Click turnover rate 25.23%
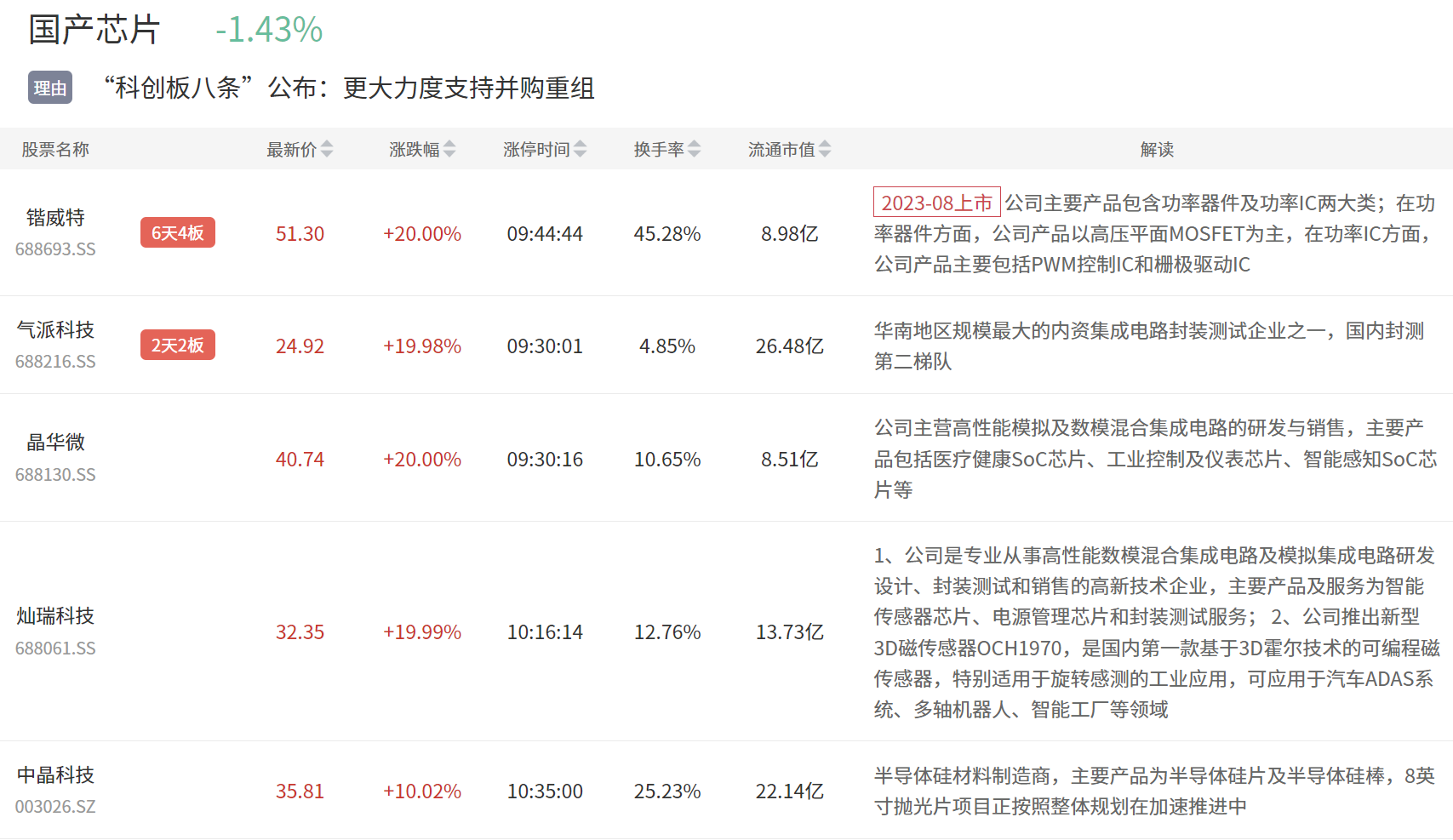The height and width of the screenshot is (840, 1453). pyautogui.click(x=667, y=791)
